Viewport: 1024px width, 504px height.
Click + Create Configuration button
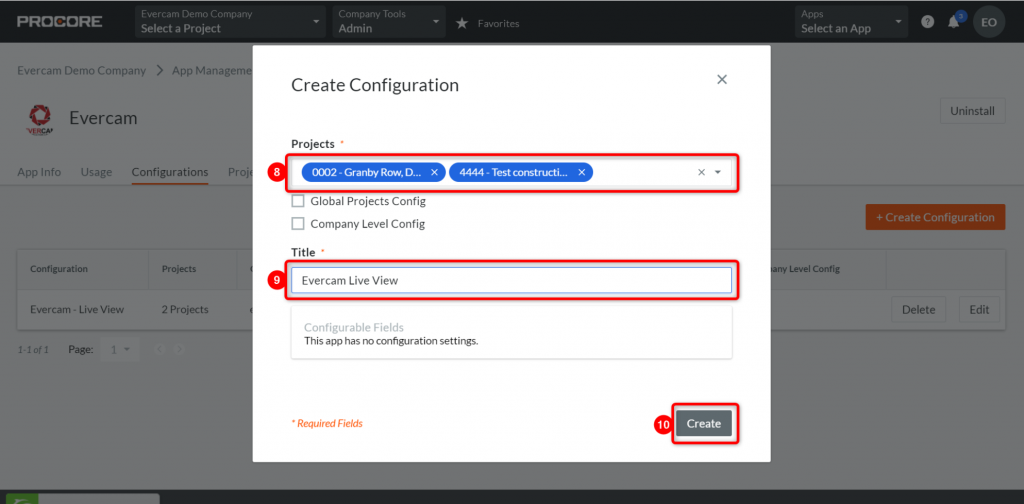pos(935,217)
